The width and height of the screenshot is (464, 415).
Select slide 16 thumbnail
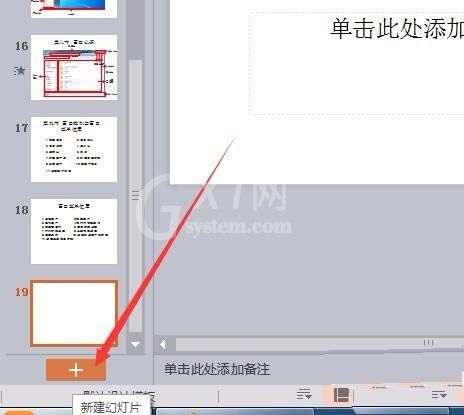click(74, 67)
